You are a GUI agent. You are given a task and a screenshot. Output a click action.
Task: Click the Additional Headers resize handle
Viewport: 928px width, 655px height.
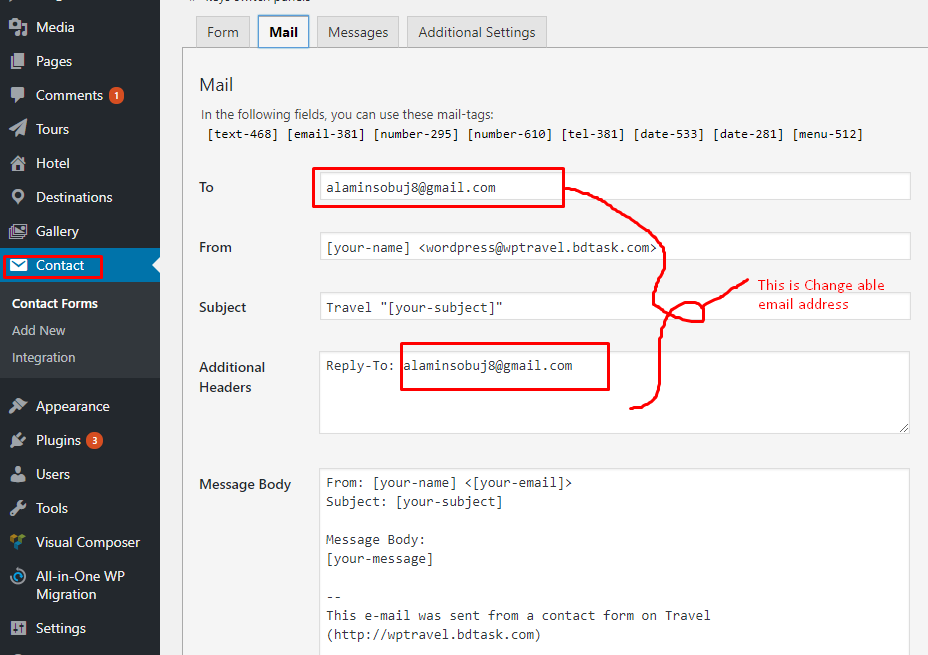click(x=904, y=427)
